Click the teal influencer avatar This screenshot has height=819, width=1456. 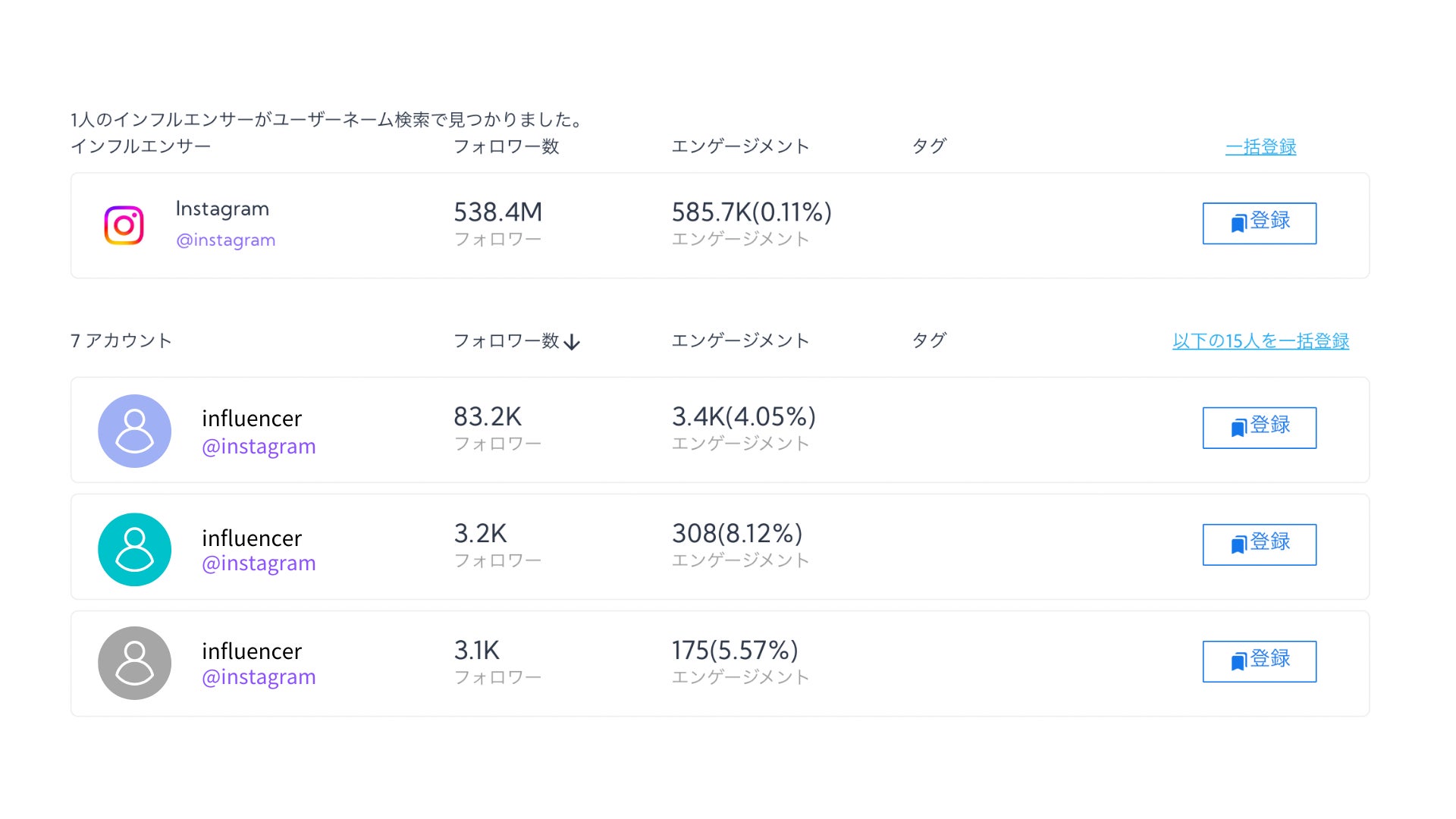[x=134, y=549]
